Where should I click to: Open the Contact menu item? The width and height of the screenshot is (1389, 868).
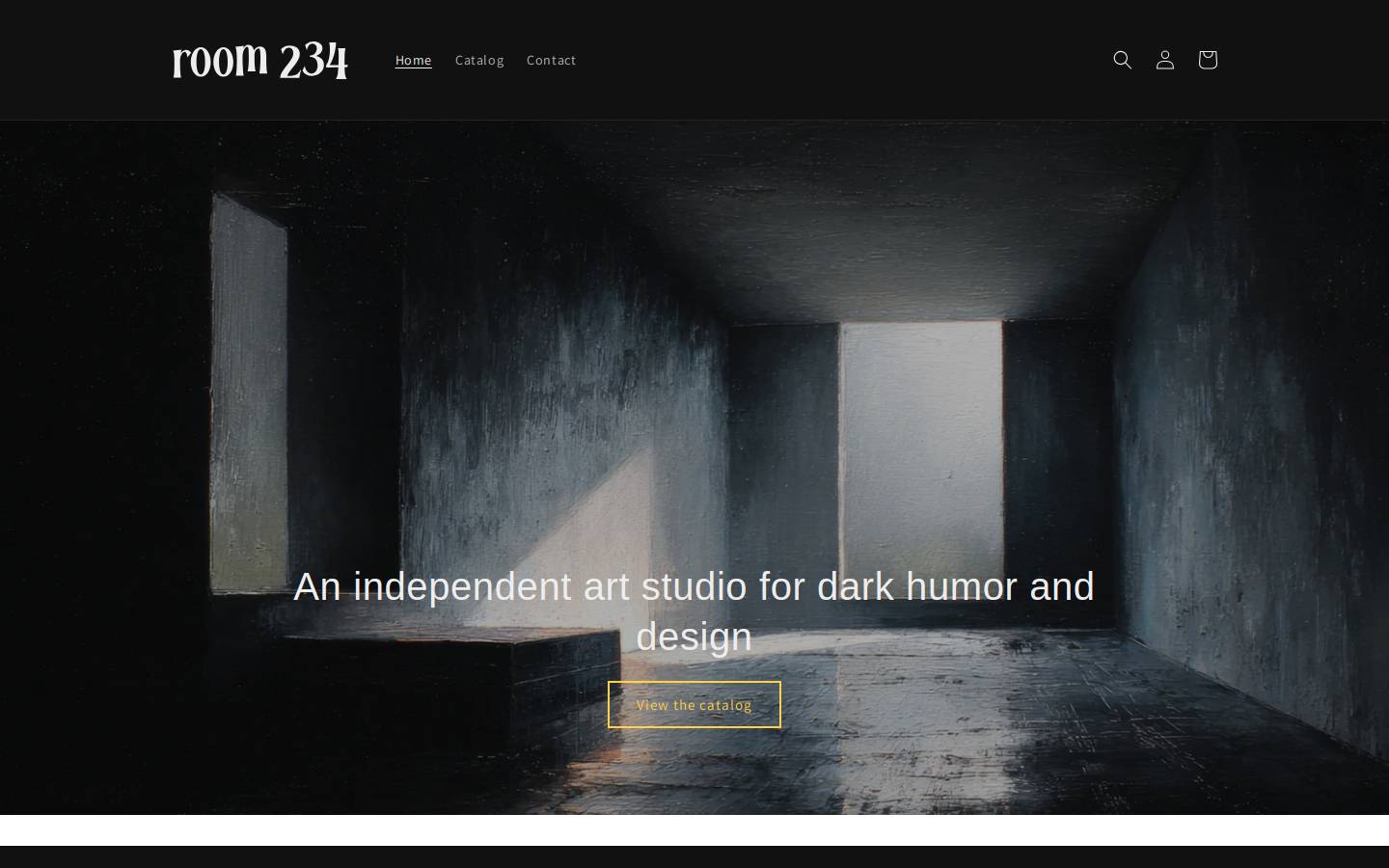tap(552, 60)
